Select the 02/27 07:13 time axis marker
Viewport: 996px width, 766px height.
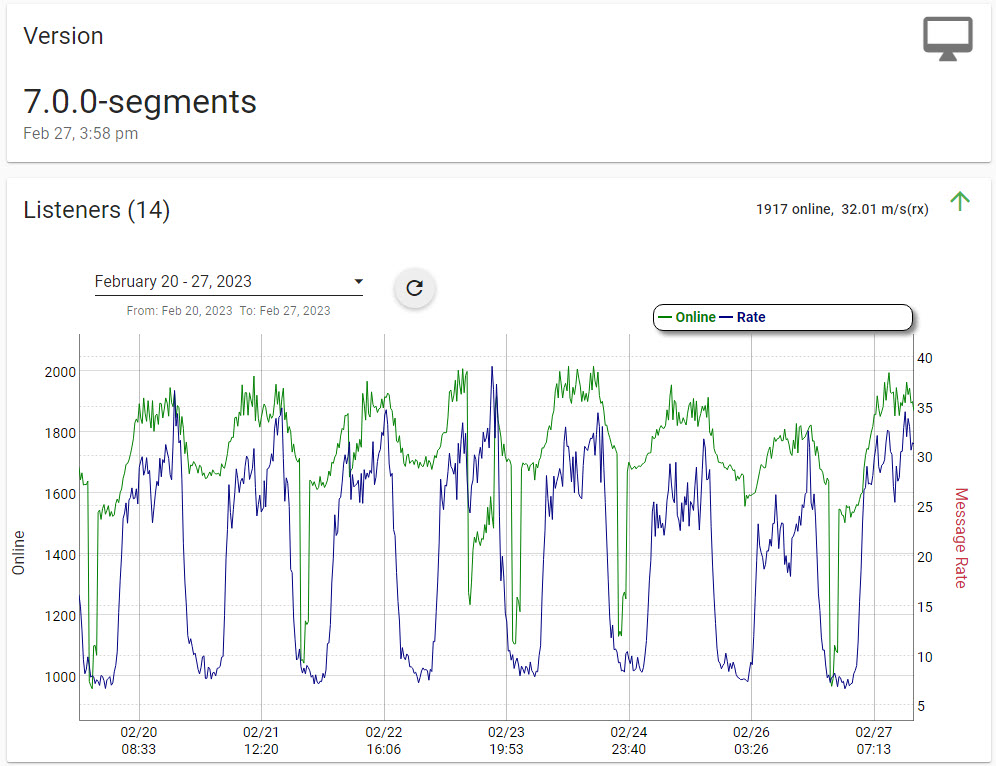click(874, 740)
